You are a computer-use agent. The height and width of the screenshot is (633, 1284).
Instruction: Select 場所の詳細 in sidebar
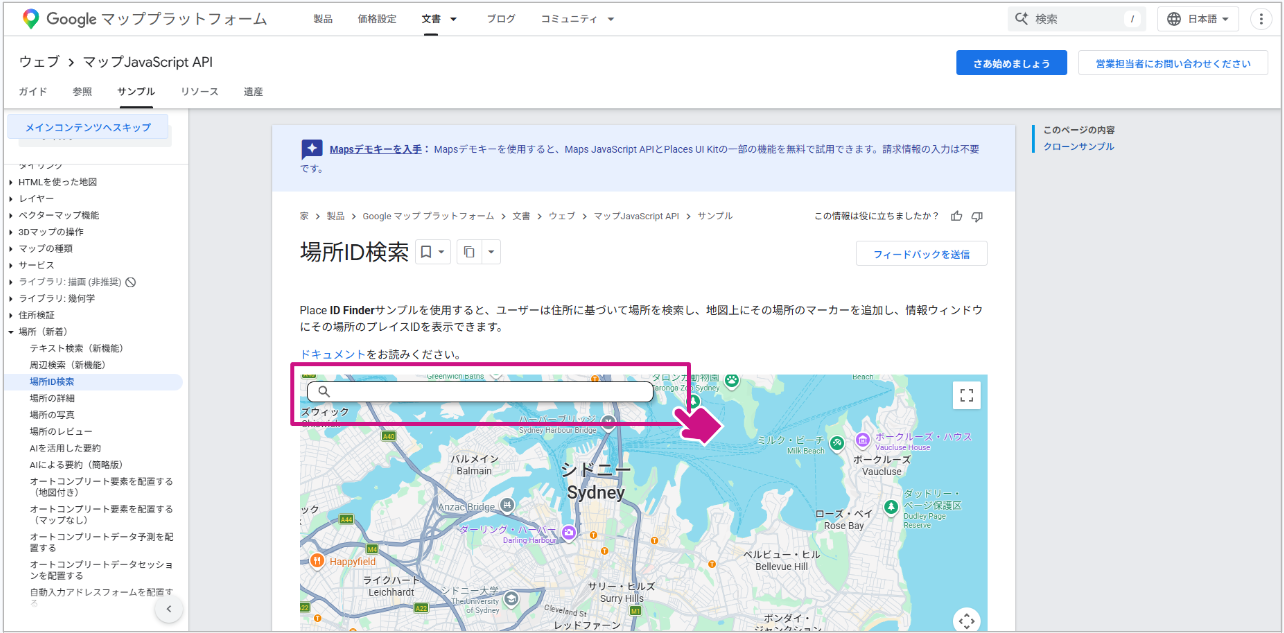pyautogui.click(x=52, y=398)
